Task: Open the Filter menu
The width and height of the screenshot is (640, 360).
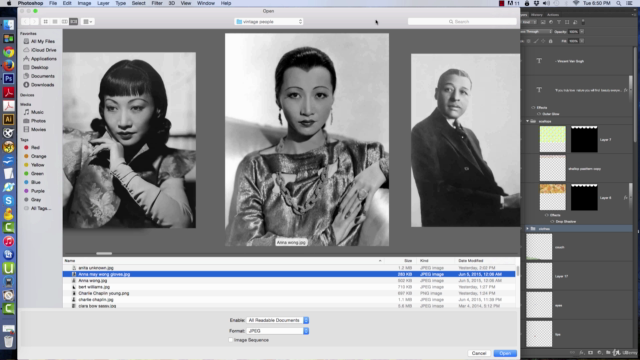Action: (x=157, y=3)
